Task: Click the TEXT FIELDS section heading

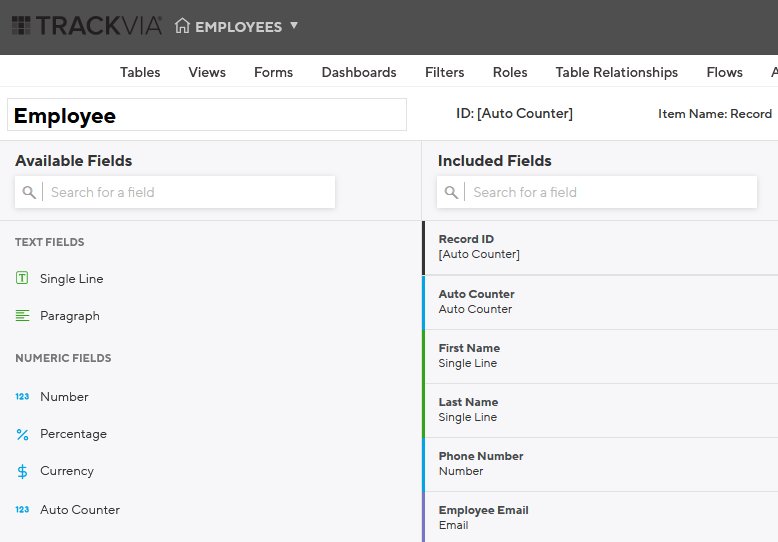Action: pyautogui.click(x=50, y=242)
